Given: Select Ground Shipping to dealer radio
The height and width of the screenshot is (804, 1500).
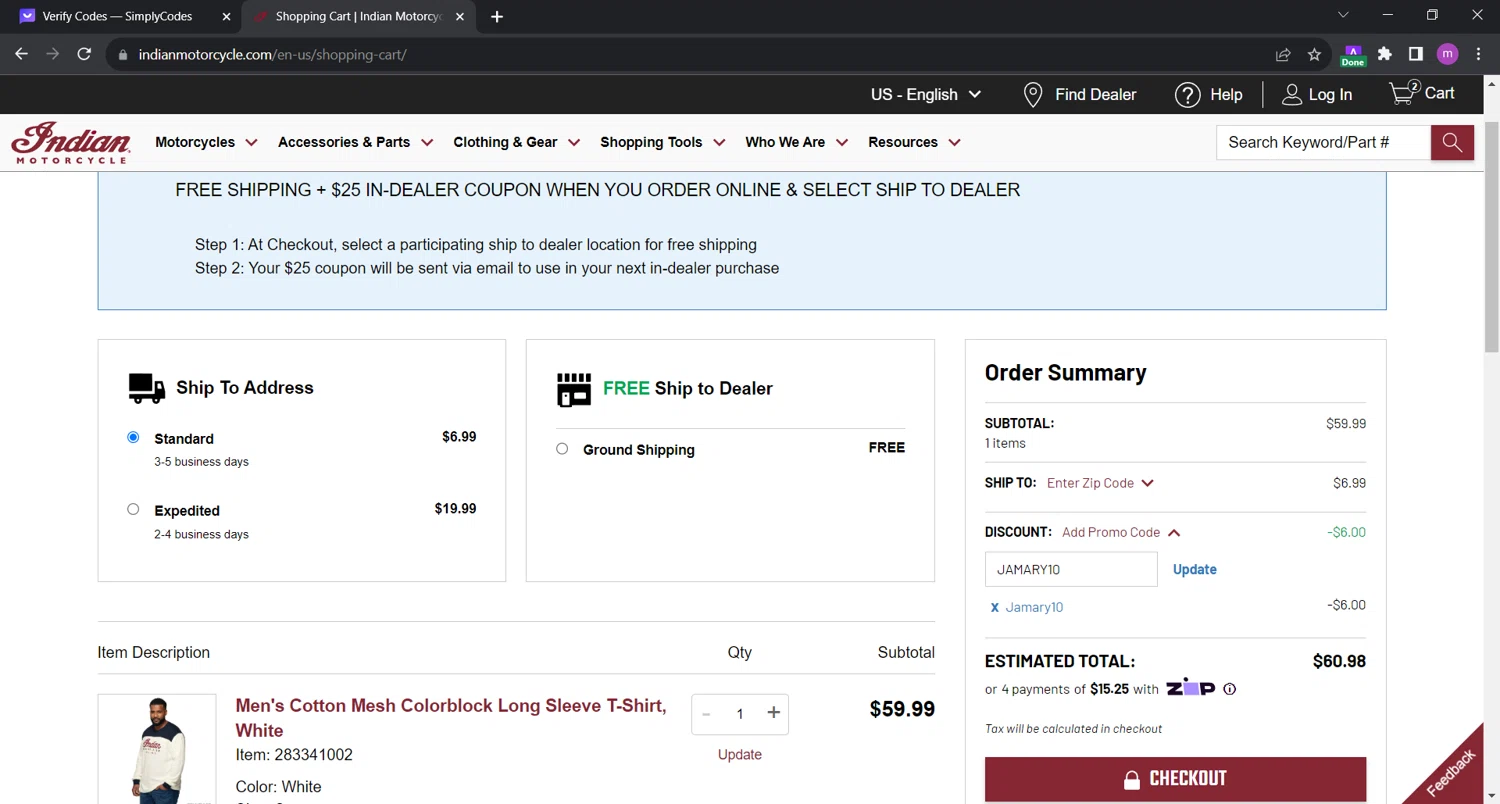Looking at the screenshot, I should [x=562, y=449].
